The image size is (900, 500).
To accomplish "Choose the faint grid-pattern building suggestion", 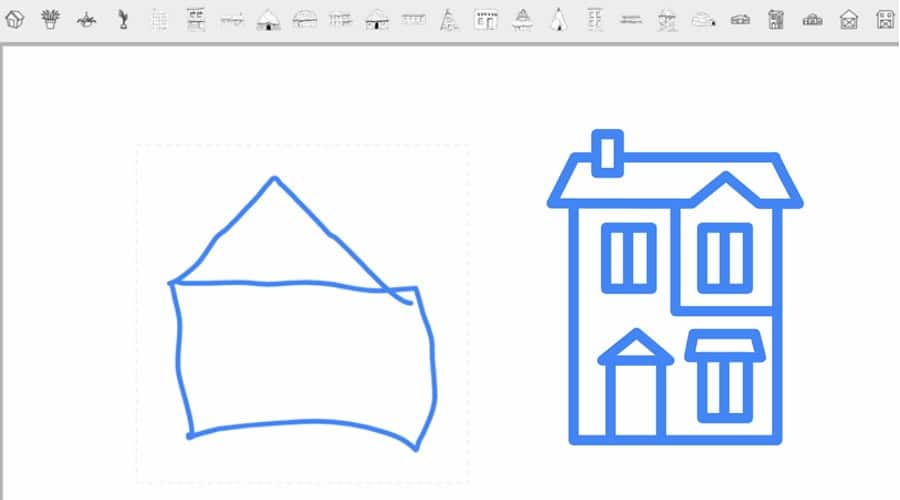I will (159, 20).
